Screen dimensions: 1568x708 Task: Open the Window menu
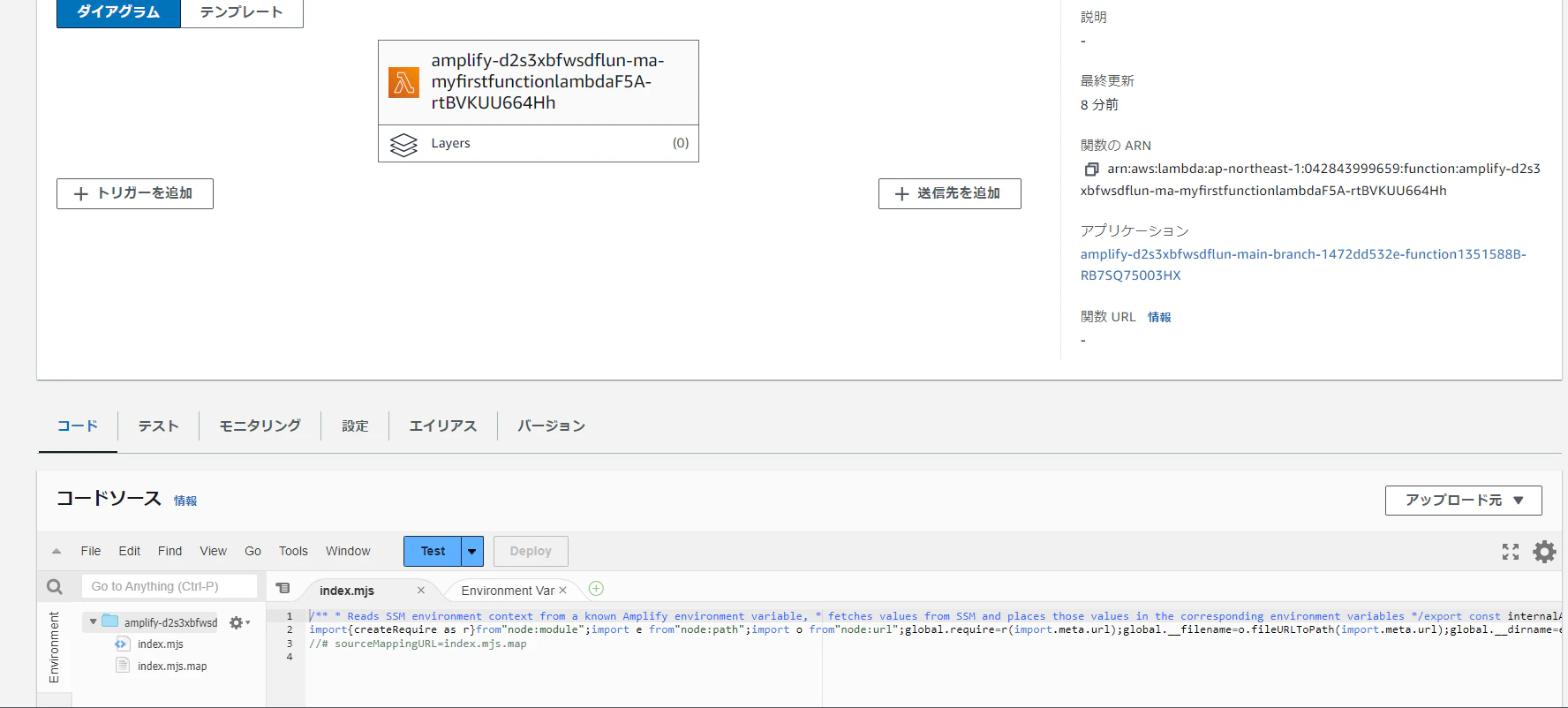tap(348, 551)
